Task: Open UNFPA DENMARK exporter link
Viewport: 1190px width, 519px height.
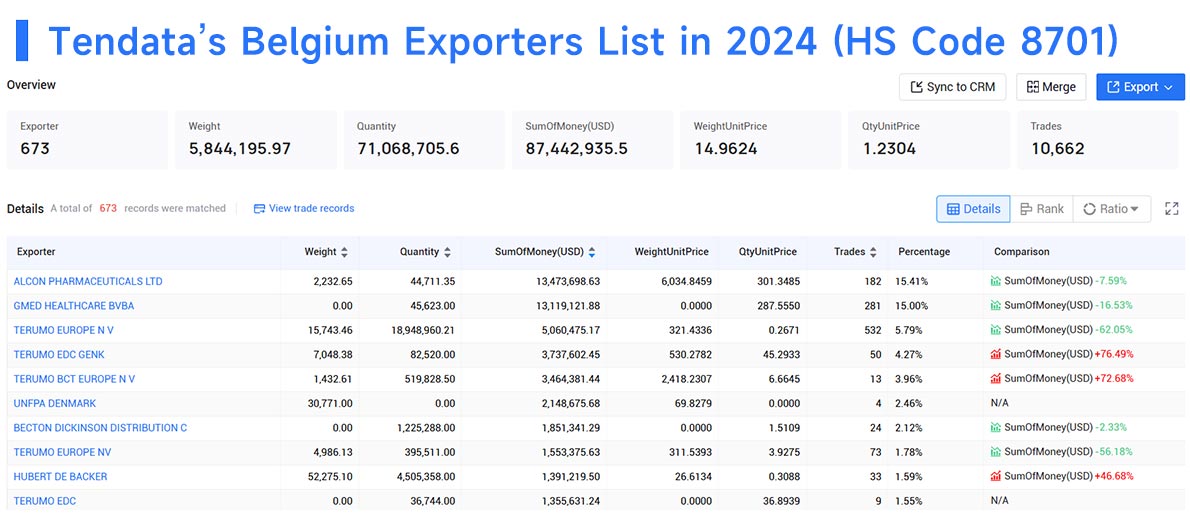Action: pos(55,404)
